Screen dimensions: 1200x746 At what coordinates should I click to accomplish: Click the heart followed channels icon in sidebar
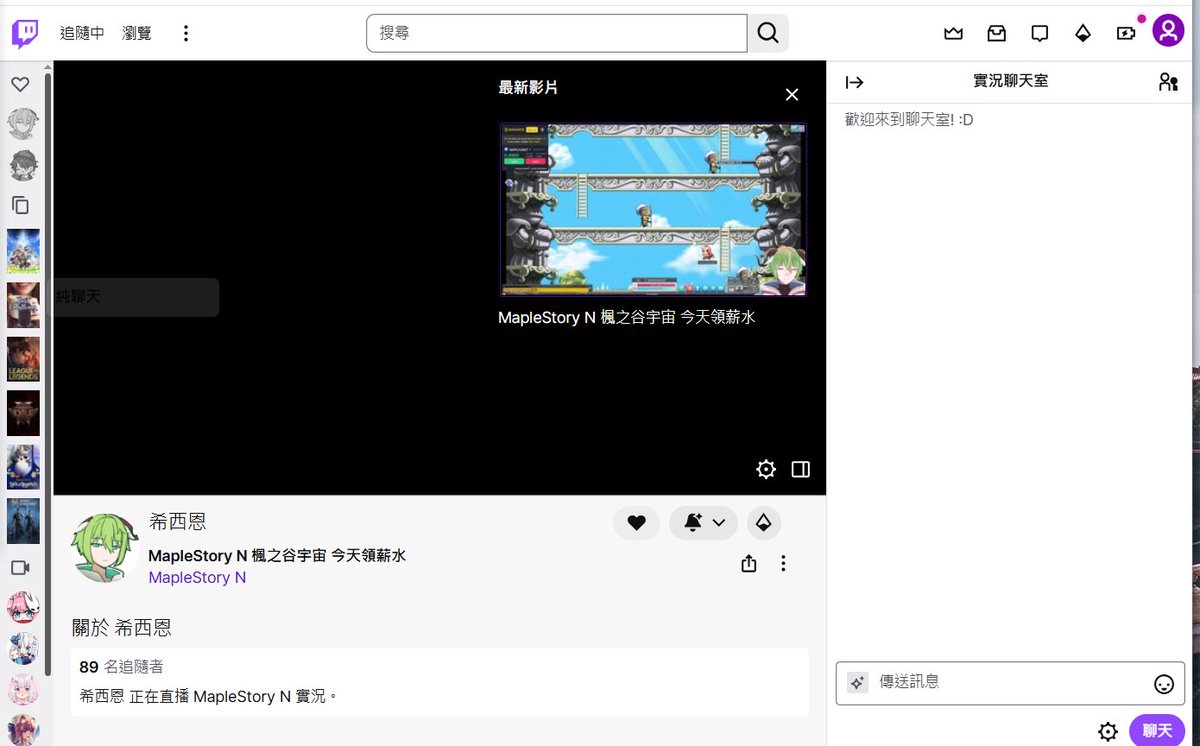20,85
